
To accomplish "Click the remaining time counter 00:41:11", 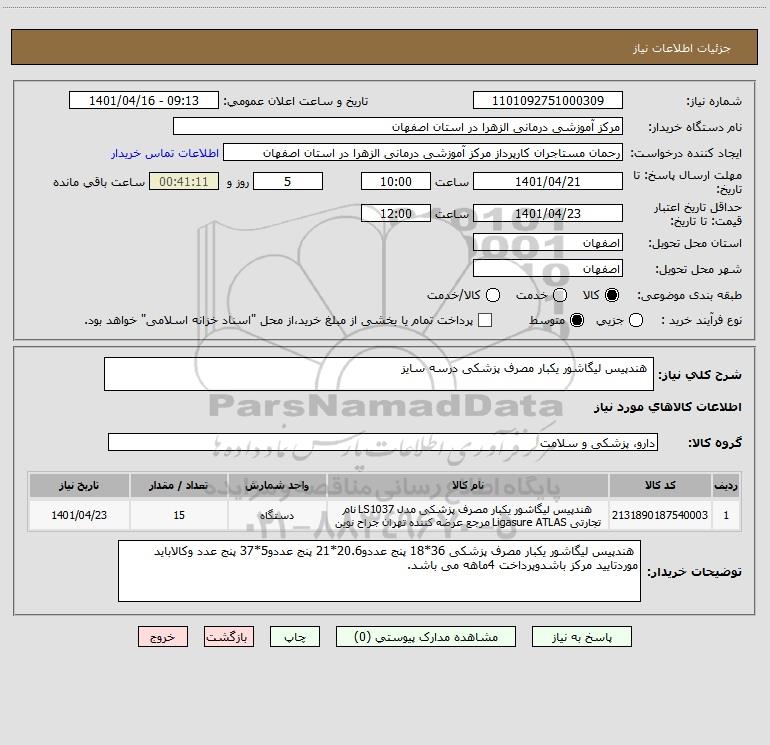I will [184, 181].
